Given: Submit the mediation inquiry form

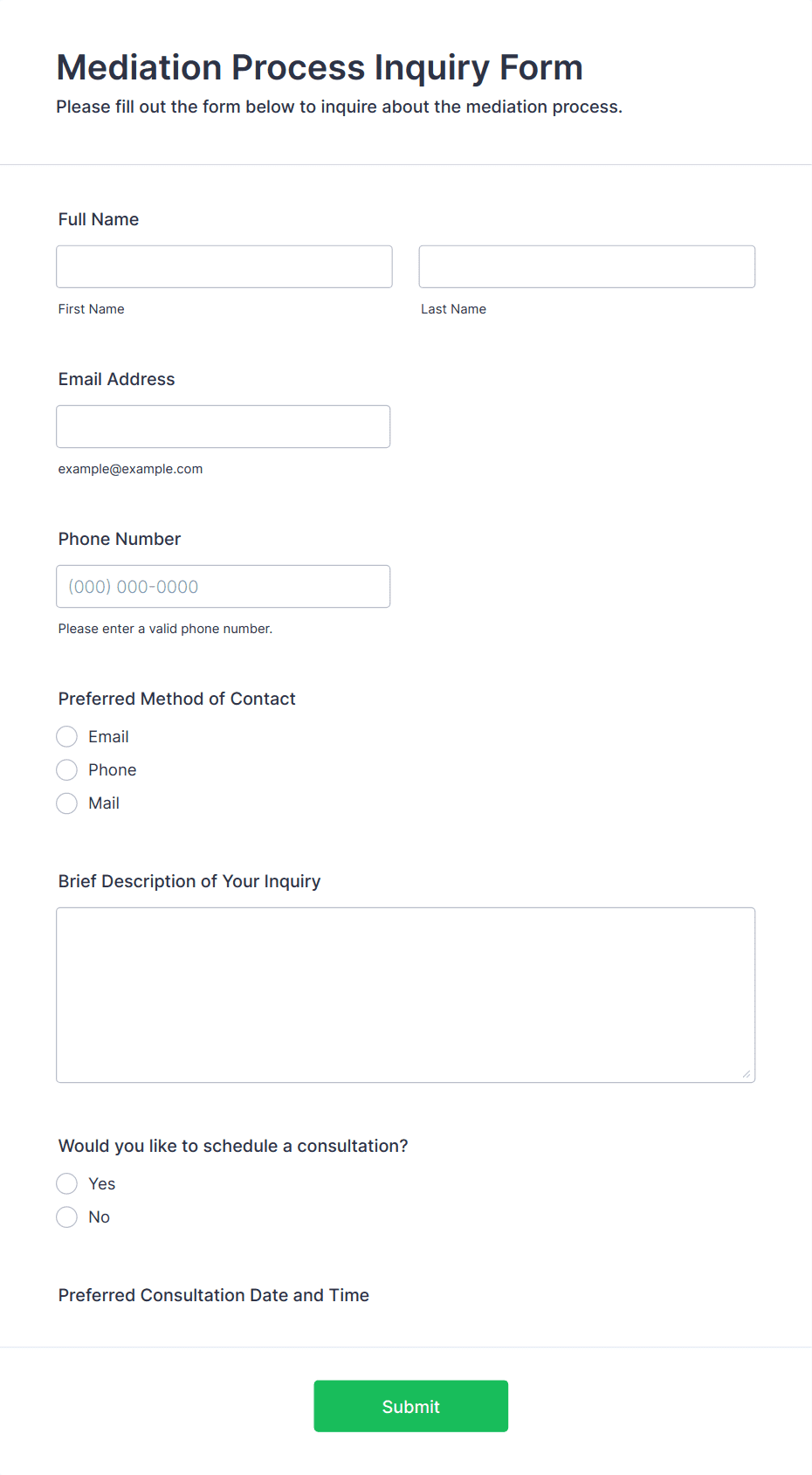Looking at the screenshot, I should [411, 1406].
